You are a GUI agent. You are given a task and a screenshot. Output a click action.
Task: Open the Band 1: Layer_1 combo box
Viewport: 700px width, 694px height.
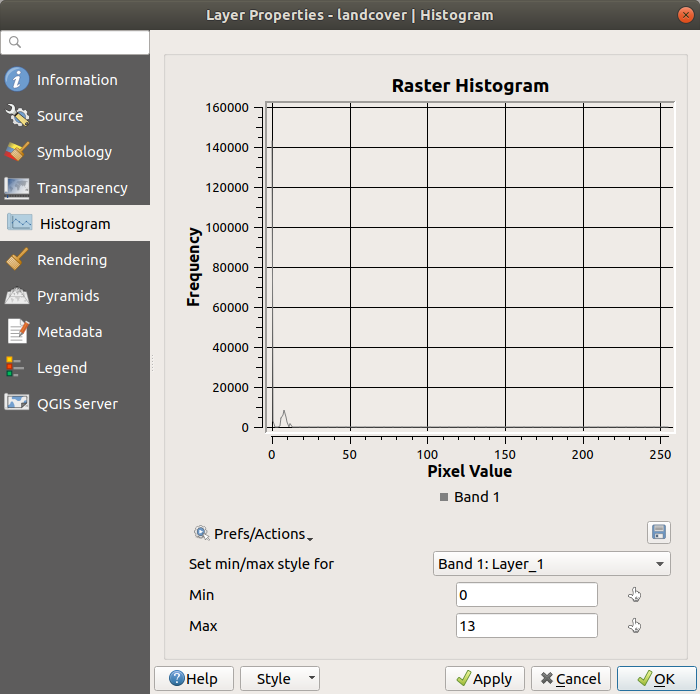552,564
